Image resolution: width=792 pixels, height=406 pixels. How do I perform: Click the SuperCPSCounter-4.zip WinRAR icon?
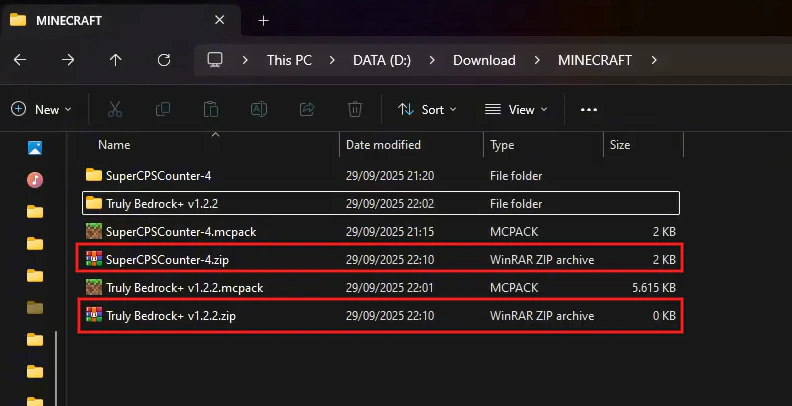click(x=93, y=259)
